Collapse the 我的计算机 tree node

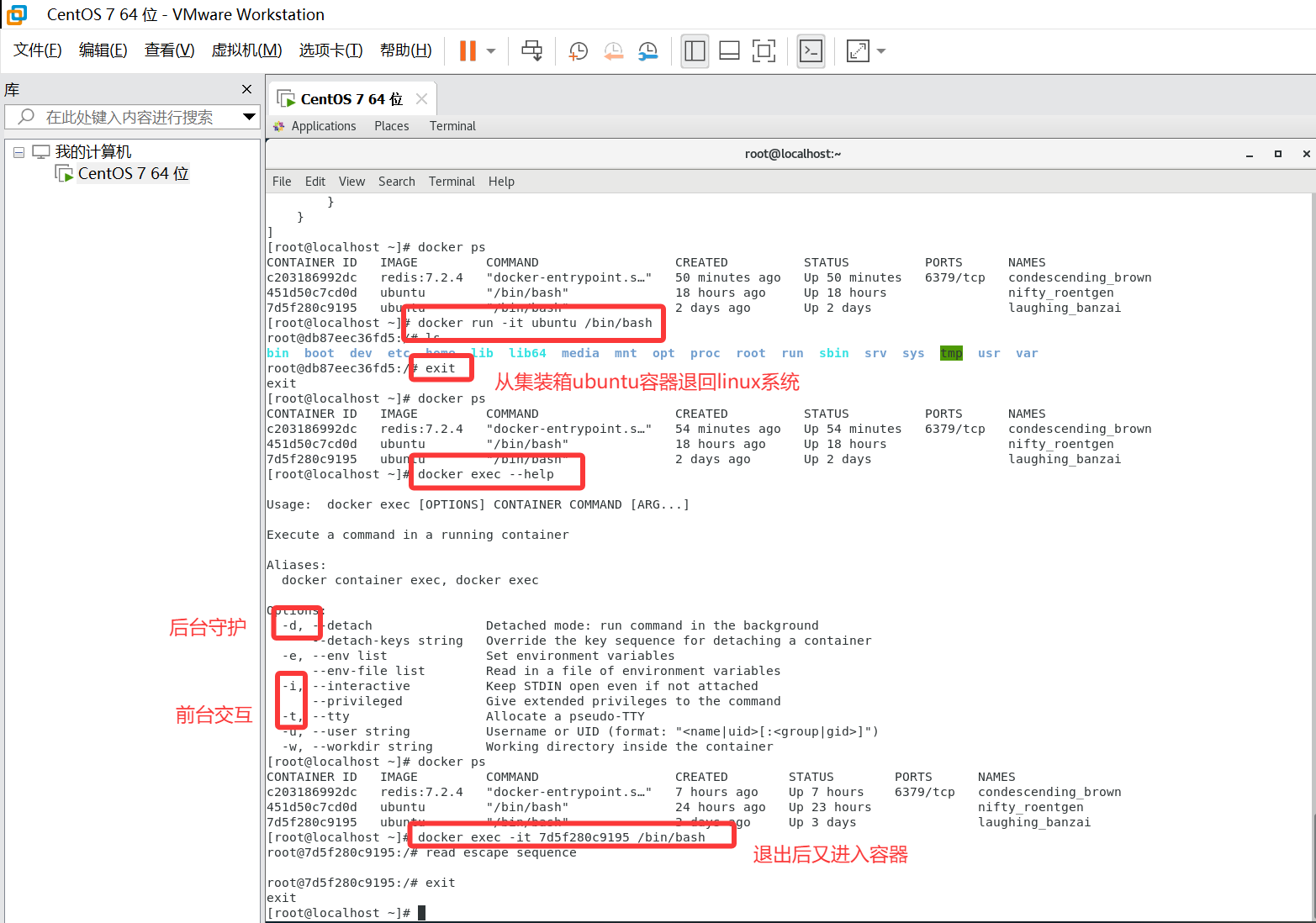[18, 150]
